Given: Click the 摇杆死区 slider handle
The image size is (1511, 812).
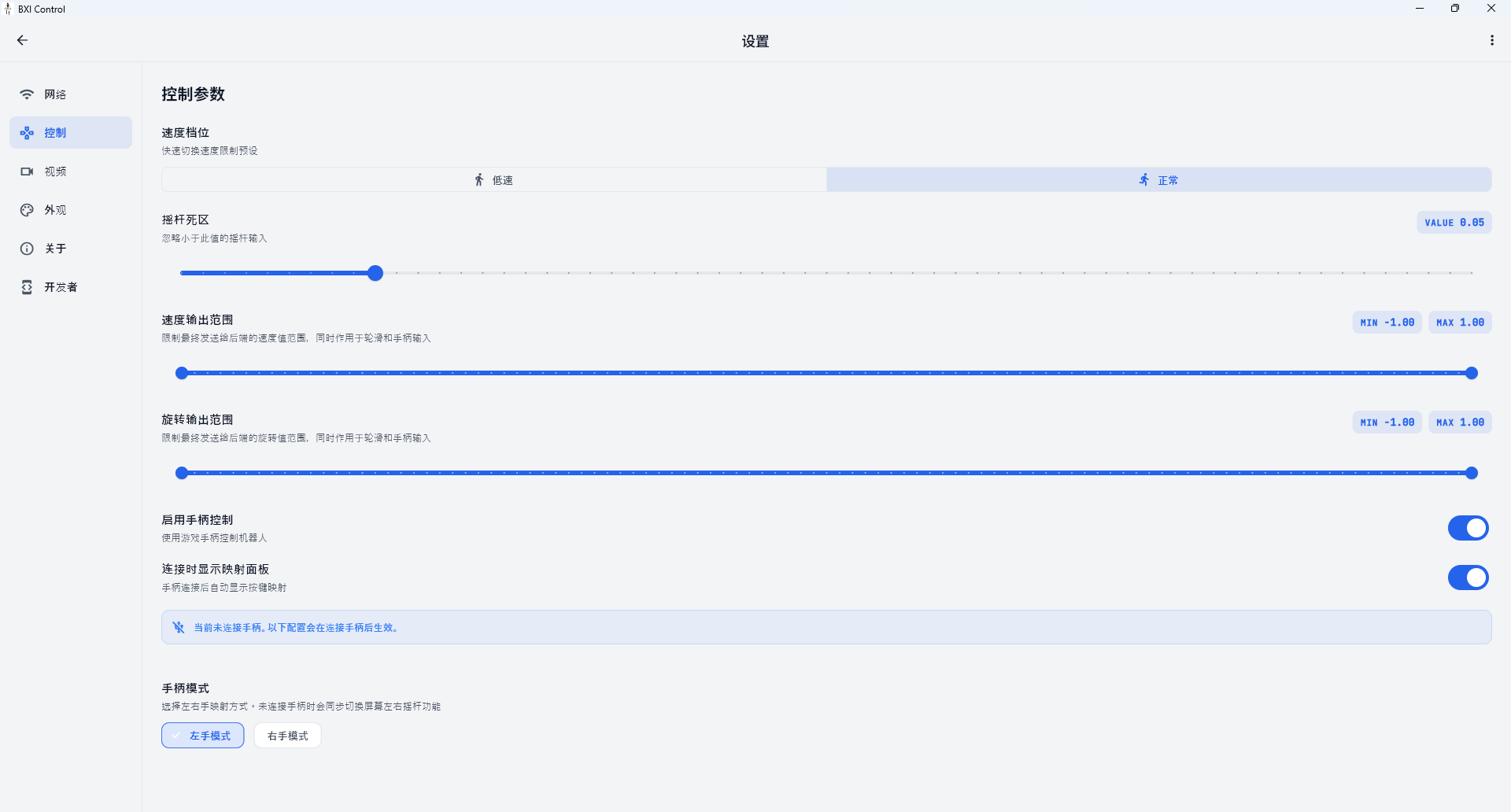Looking at the screenshot, I should pyautogui.click(x=375, y=273).
